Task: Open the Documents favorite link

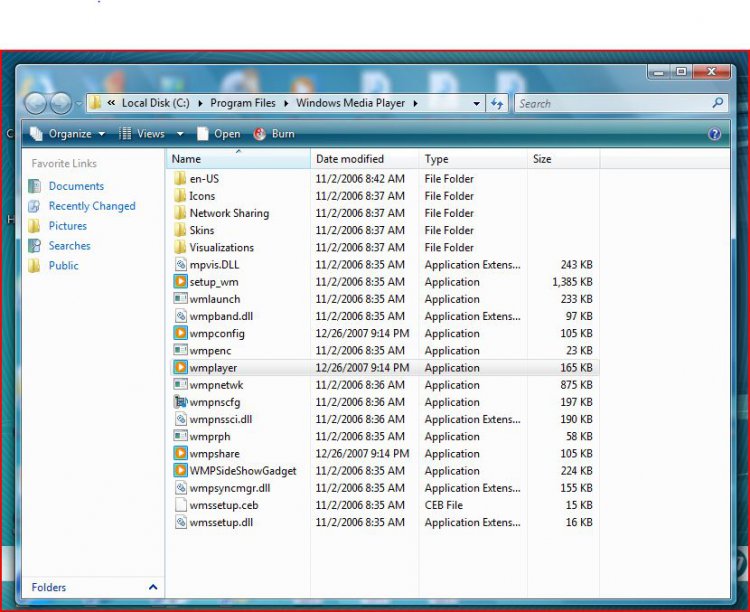Action: (76, 186)
